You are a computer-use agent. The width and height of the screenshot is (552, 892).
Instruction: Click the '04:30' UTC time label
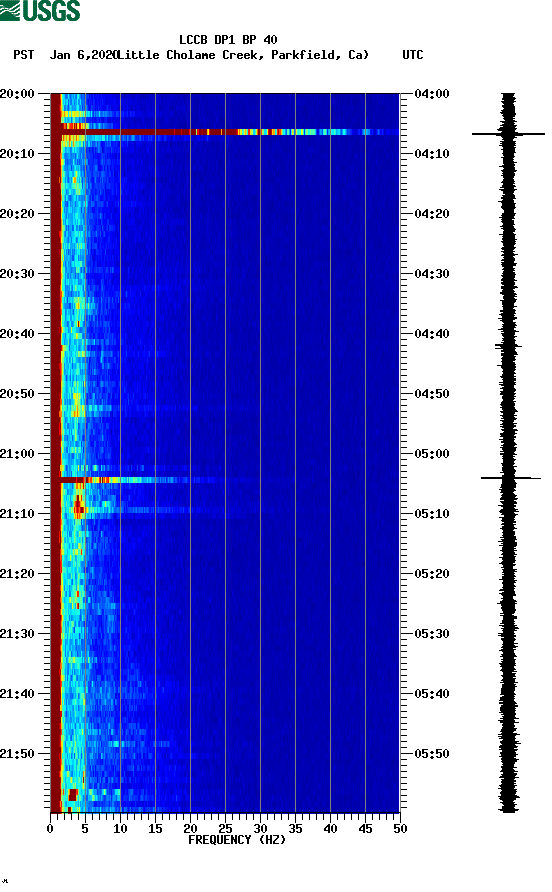(432, 274)
